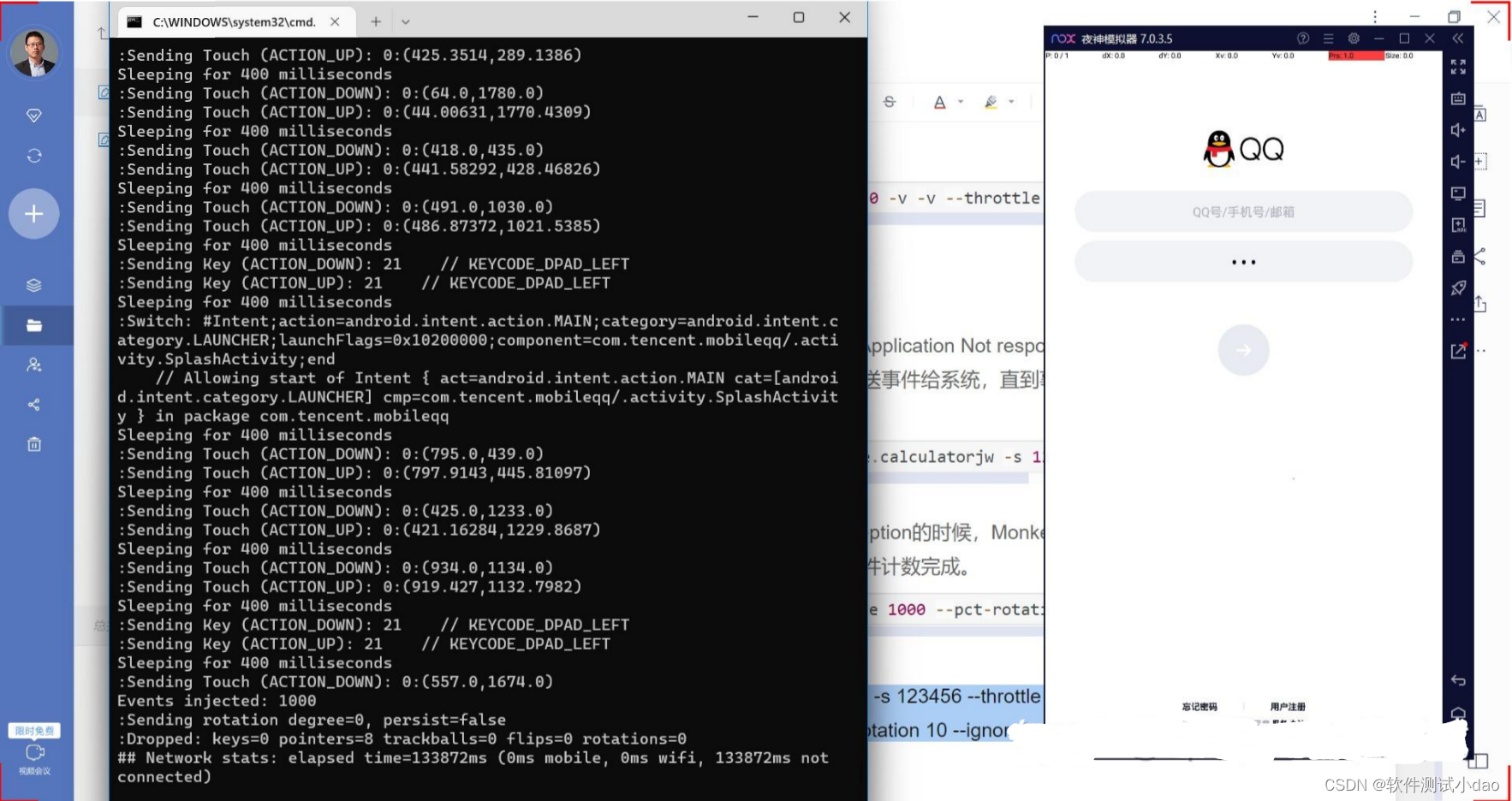
Task: Click Nox Android home button
Action: coord(1458,713)
